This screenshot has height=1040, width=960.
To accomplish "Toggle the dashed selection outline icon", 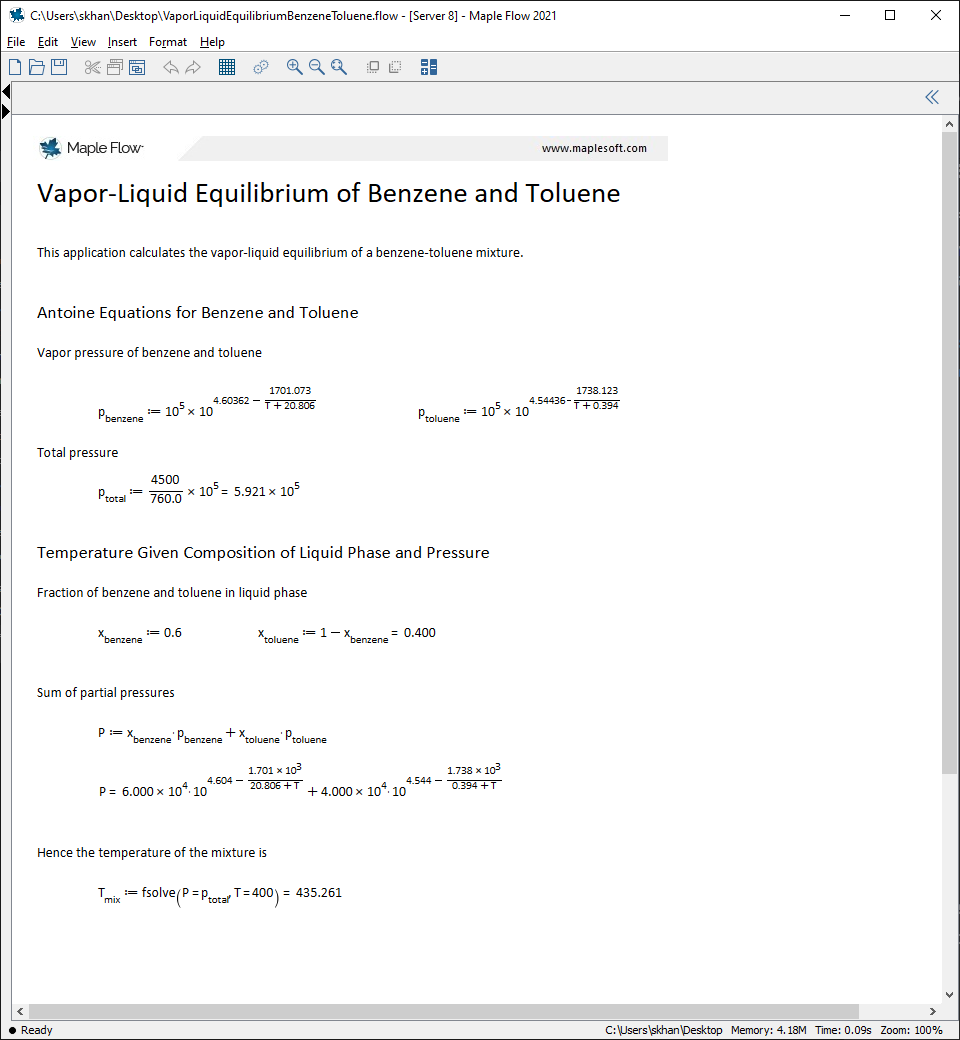I will pos(394,67).
